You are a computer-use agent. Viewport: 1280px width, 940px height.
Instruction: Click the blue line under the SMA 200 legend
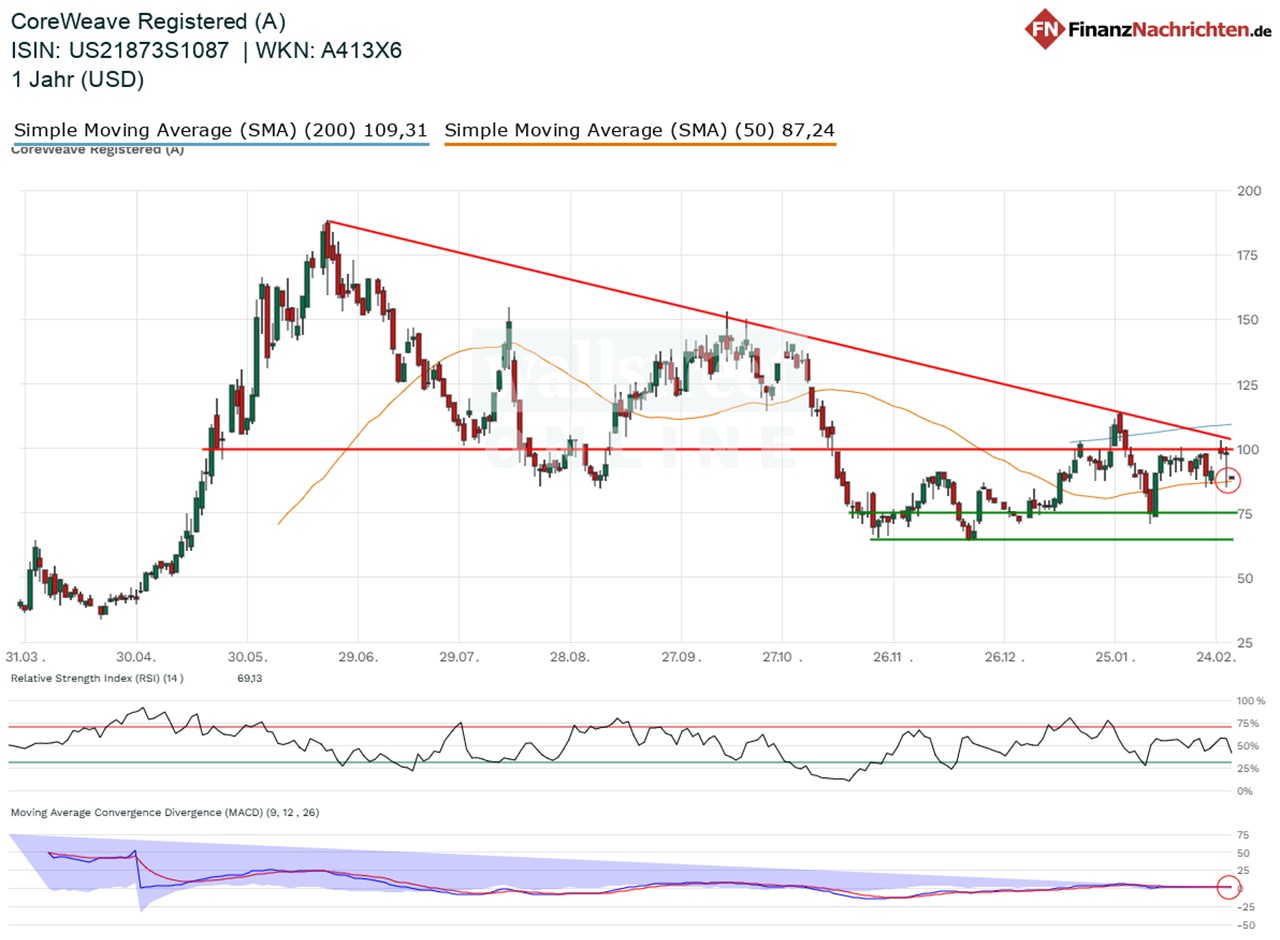(221, 146)
